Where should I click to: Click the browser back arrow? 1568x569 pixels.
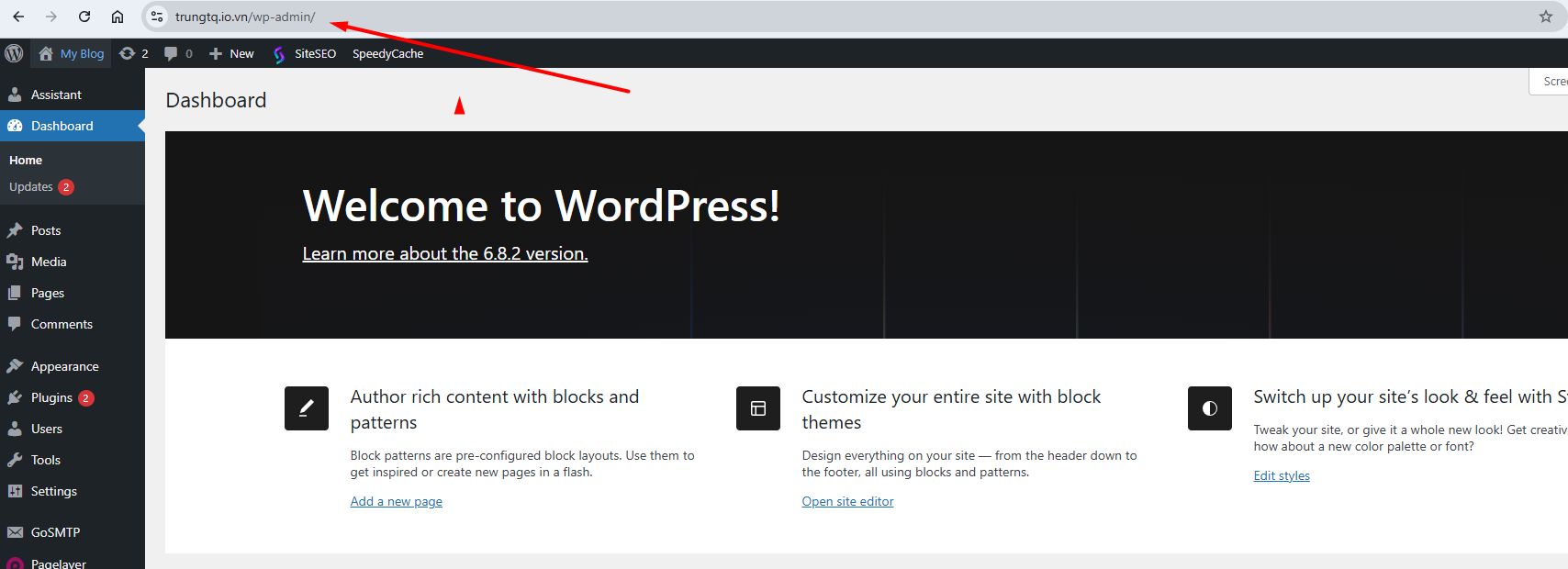tap(18, 17)
